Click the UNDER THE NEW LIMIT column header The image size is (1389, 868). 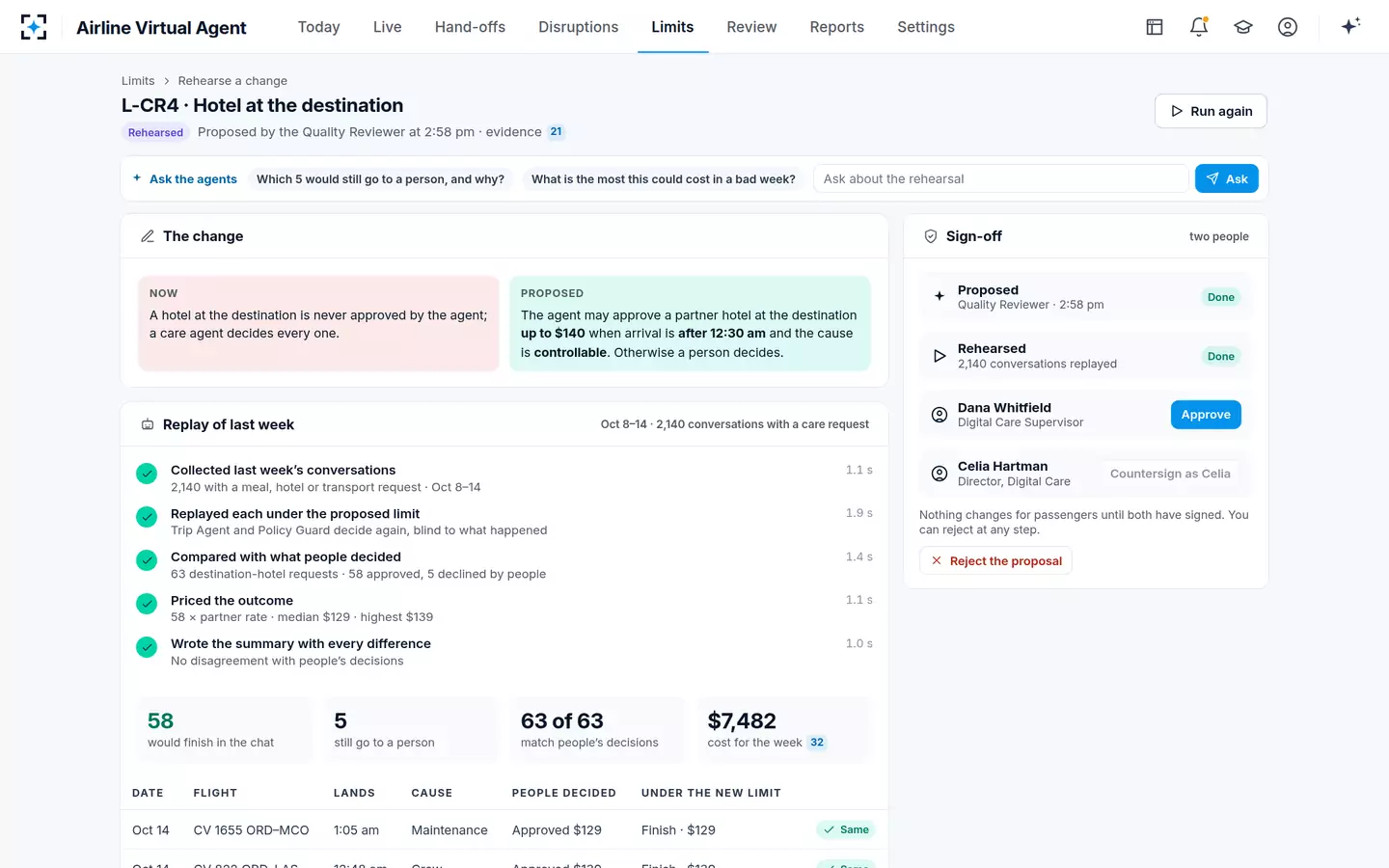point(711,793)
